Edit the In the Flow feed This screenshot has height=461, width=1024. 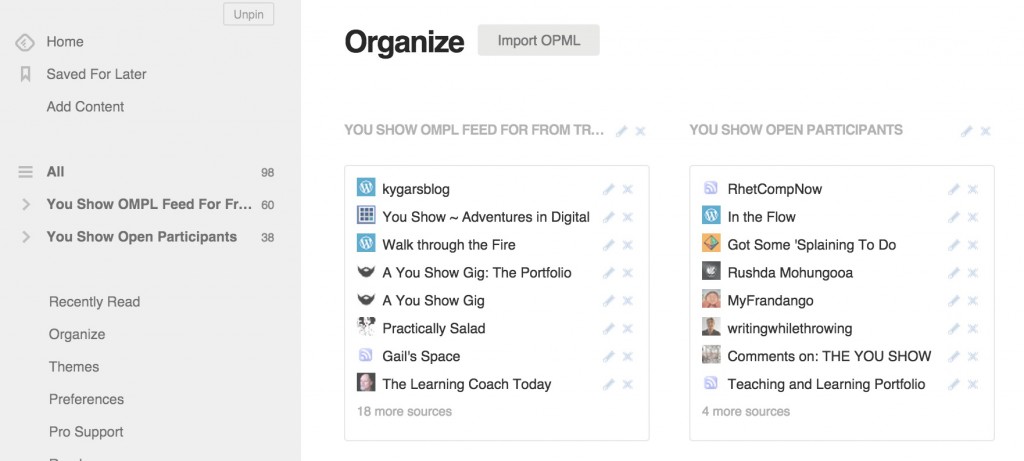953,217
